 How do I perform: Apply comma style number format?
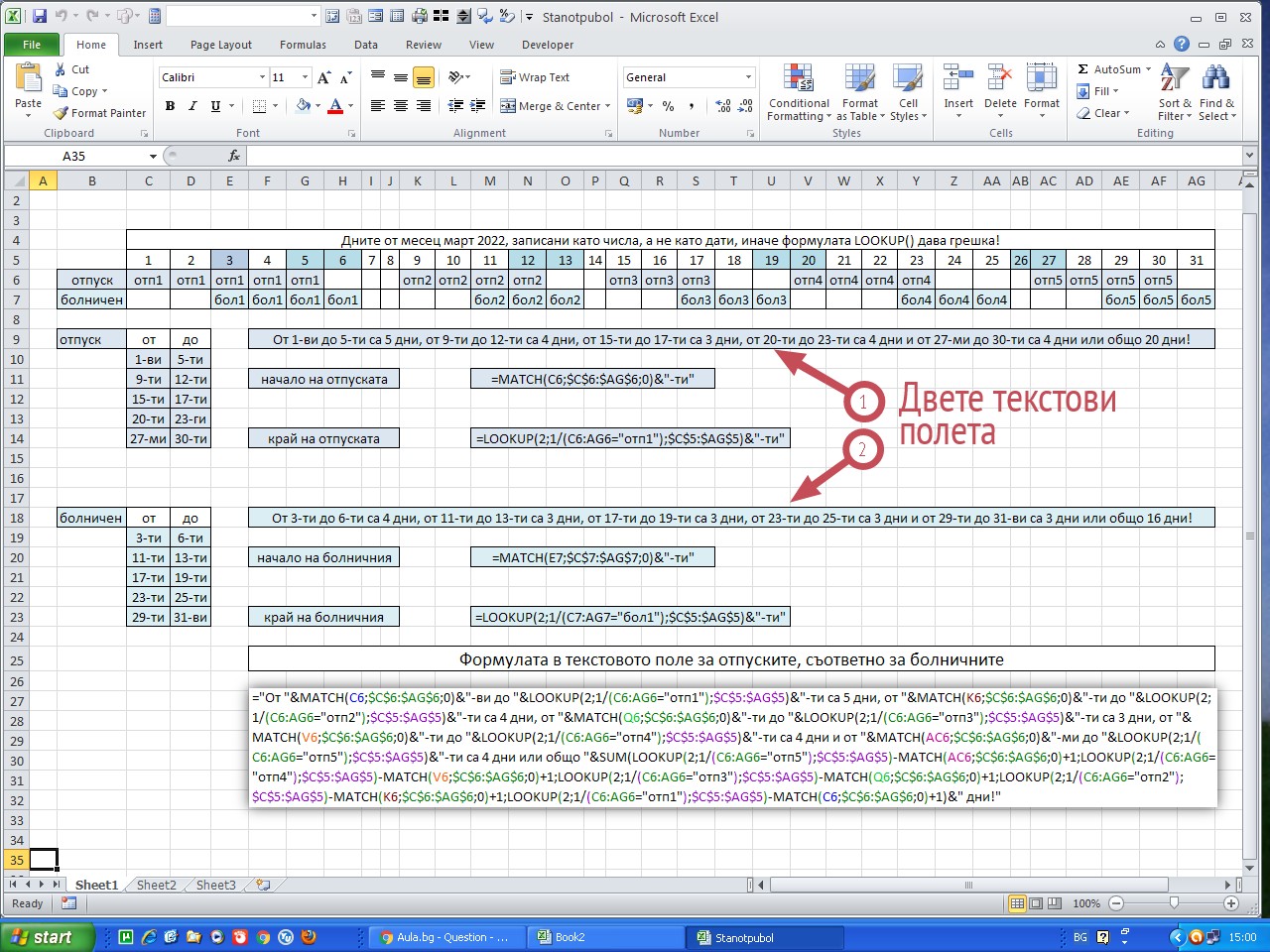(x=692, y=105)
